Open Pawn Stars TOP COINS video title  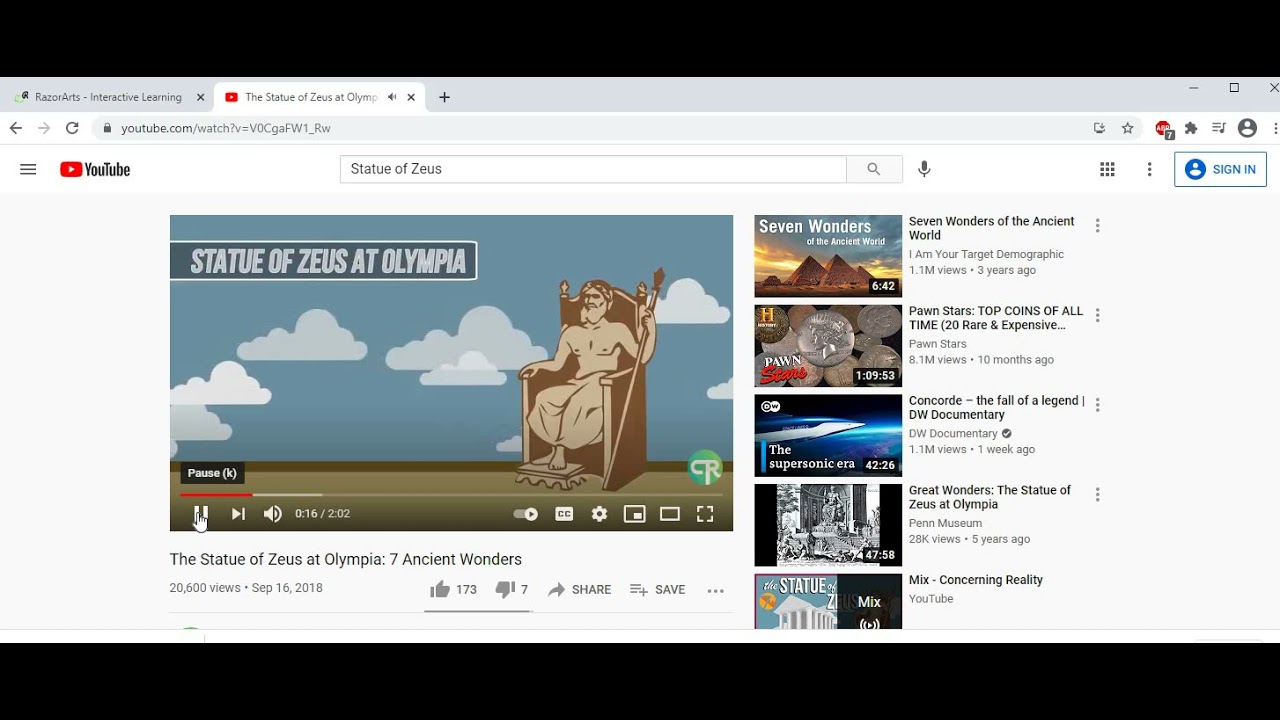coord(996,318)
